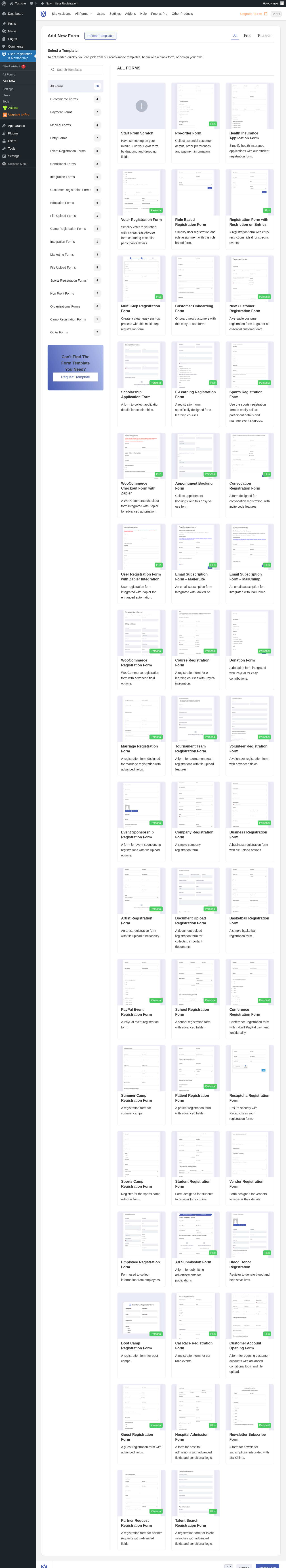The image size is (286, 1568).
Task: Filter by Entry Forms category
Action: click(76, 138)
